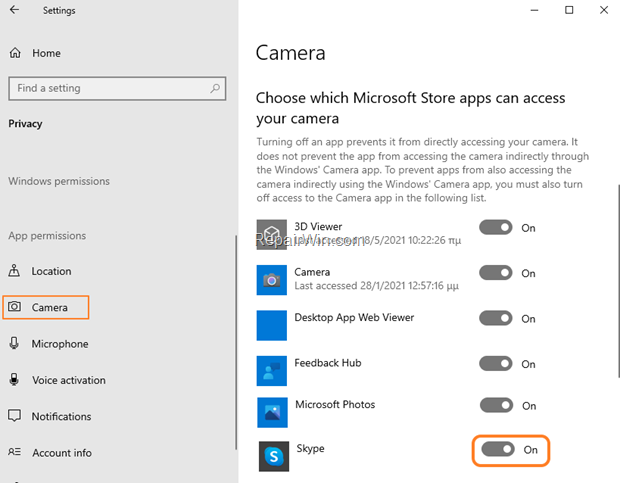Click the 3D Viewer name text
This screenshot has width=620, height=483.
318,226
